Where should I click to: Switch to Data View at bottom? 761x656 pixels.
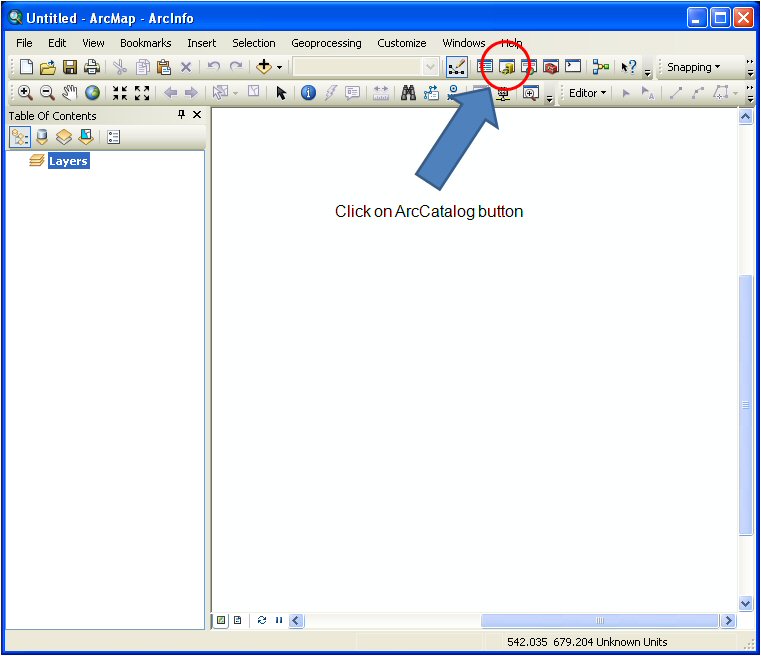pos(221,620)
